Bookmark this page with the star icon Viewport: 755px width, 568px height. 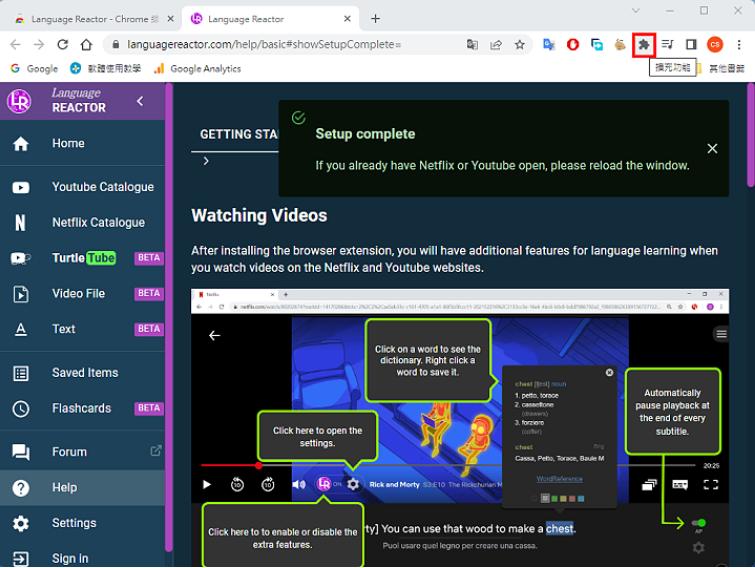coord(520,45)
